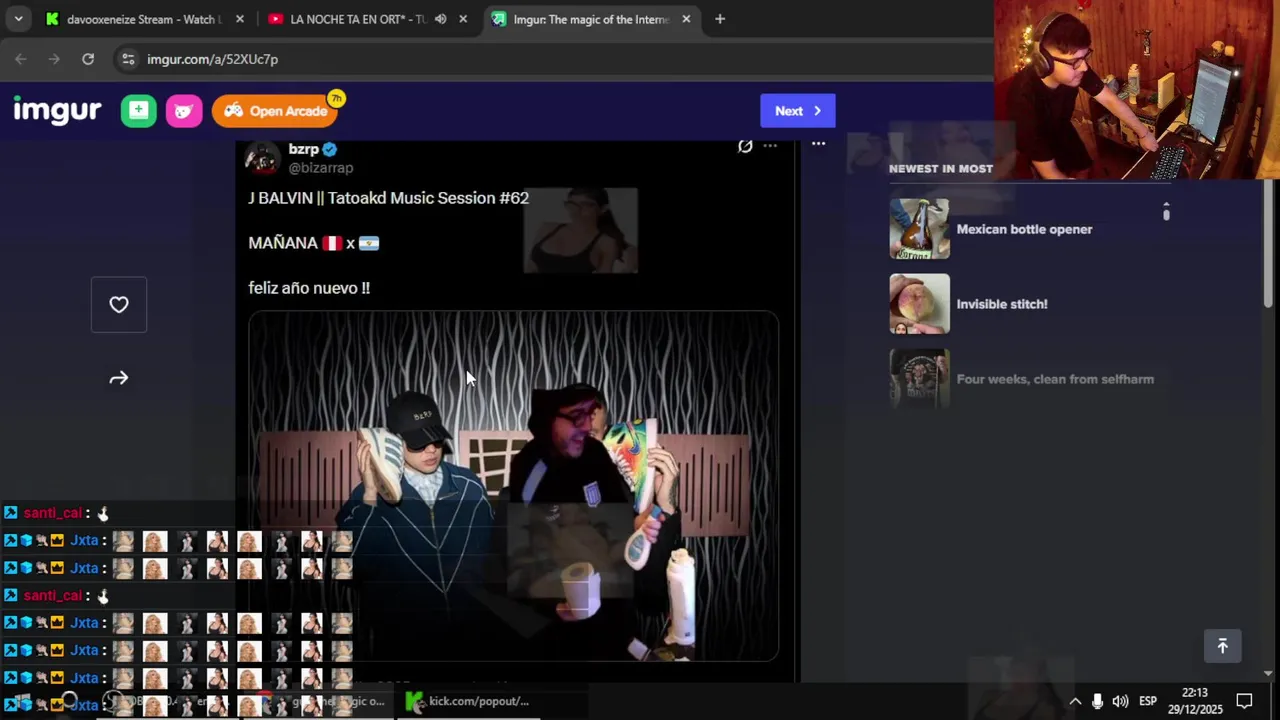Close the LA NOCHE TA EN ORT tab
1280x720 pixels.
point(463,19)
